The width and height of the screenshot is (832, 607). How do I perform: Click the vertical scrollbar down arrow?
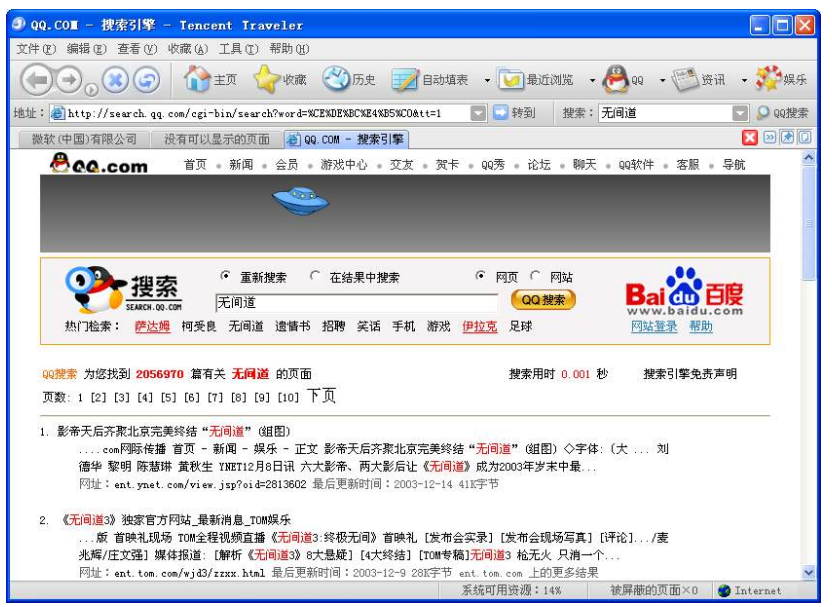tap(809, 572)
